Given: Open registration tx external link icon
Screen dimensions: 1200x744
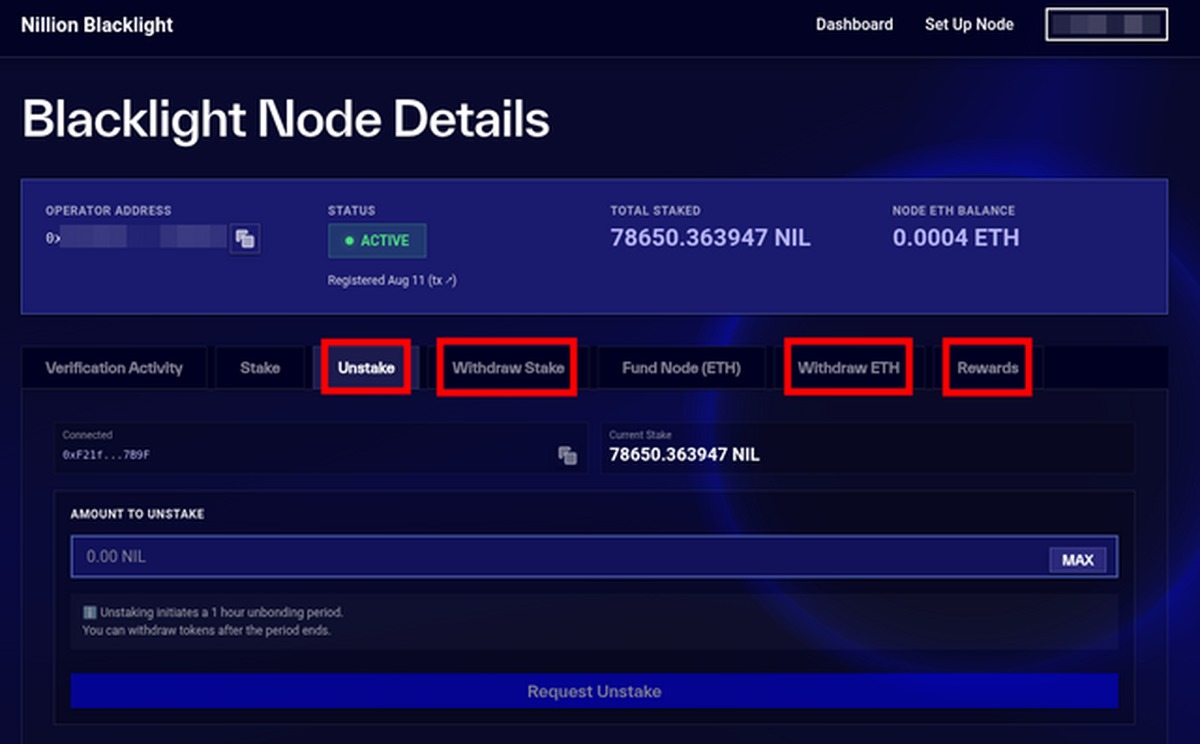Looking at the screenshot, I should coord(451,281).
